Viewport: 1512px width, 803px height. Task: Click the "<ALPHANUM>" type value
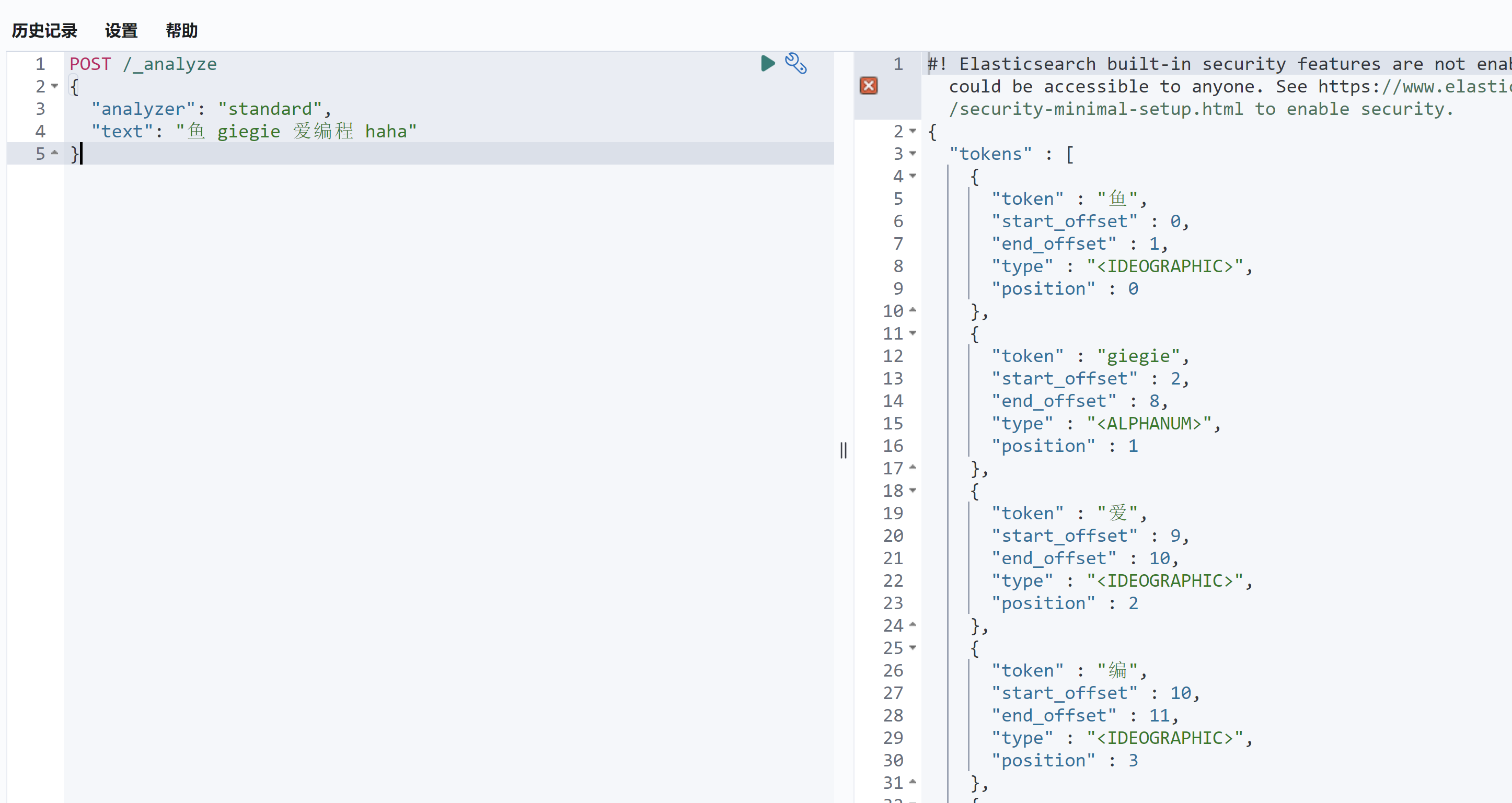pyautogui.click(x=1149, y=424)
